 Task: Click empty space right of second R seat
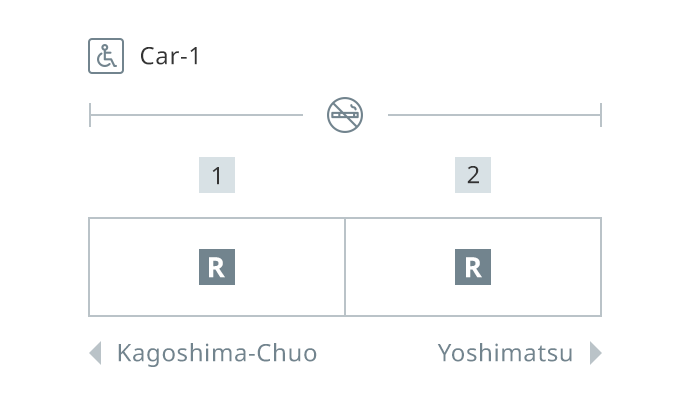tap(546, 267)
